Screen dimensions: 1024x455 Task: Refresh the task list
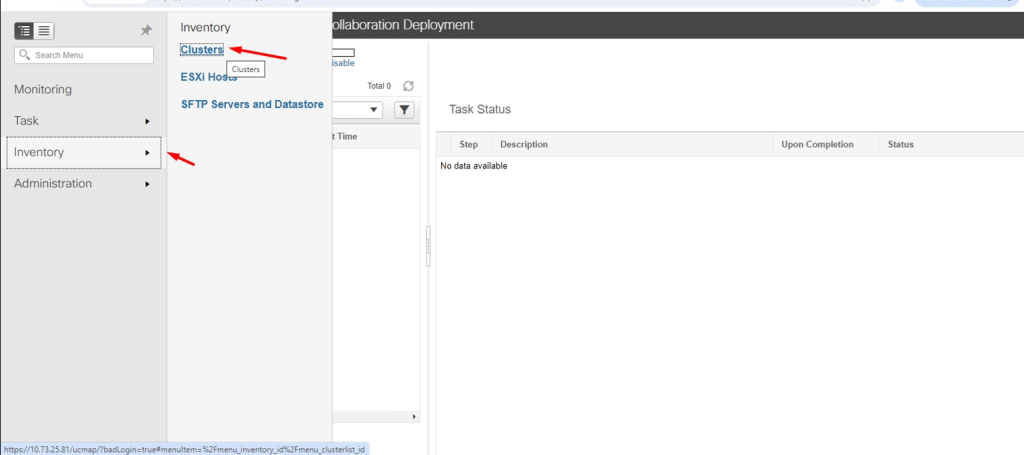click(408, 87)
